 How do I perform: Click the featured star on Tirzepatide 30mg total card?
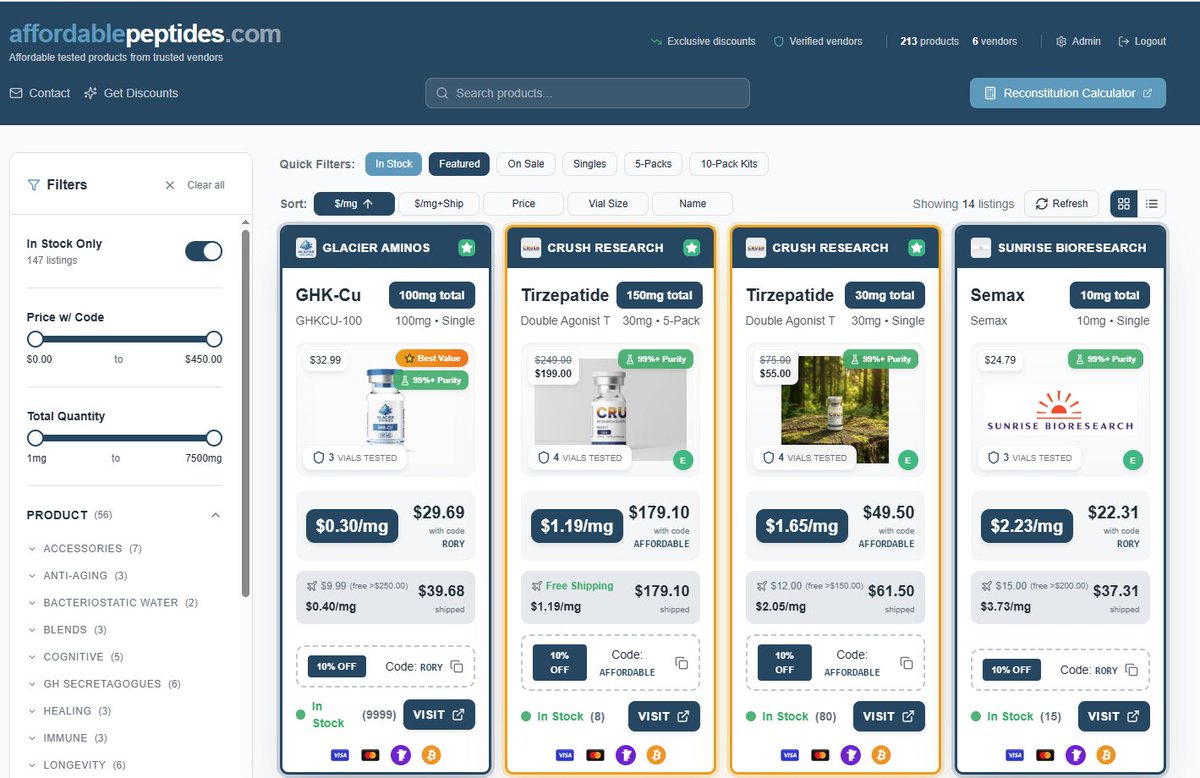tap(916, 248)
